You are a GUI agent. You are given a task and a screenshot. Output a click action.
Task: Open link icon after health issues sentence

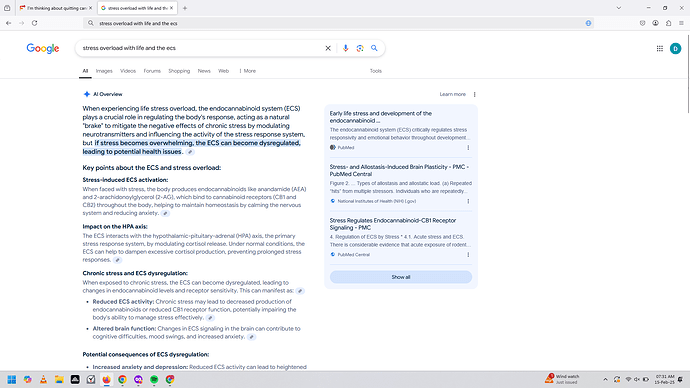(190, 152)
